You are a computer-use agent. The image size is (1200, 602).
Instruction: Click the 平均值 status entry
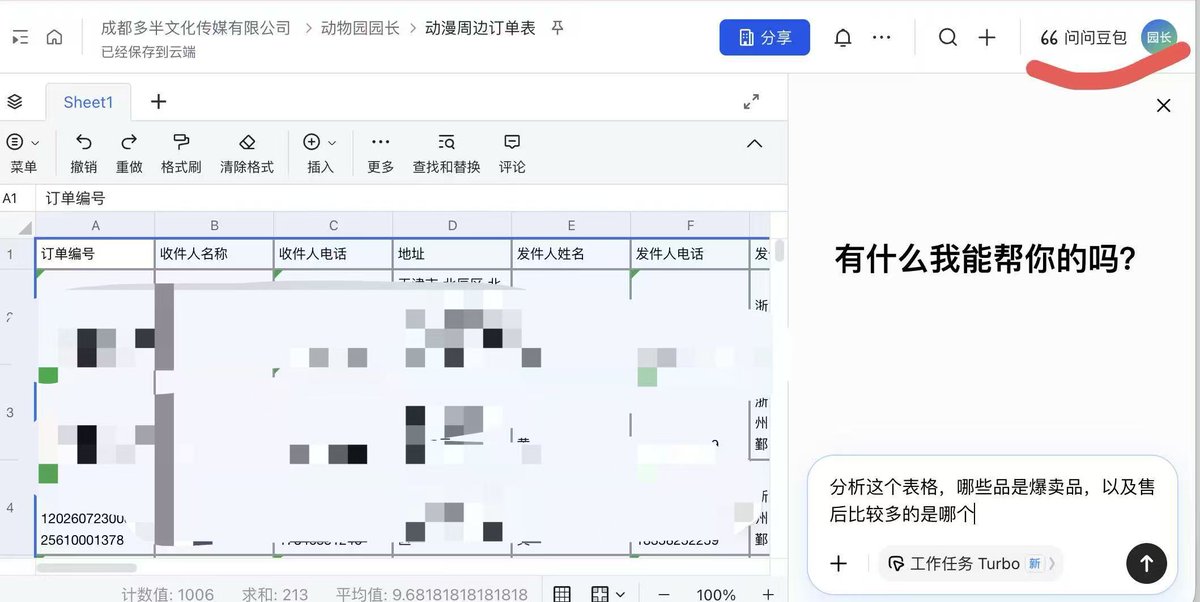click(x=432, y=594)
